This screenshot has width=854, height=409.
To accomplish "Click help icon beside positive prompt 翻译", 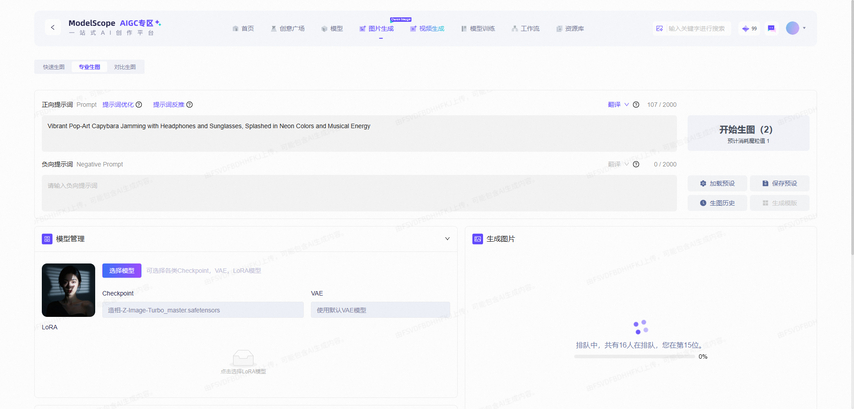I will 636,105.
